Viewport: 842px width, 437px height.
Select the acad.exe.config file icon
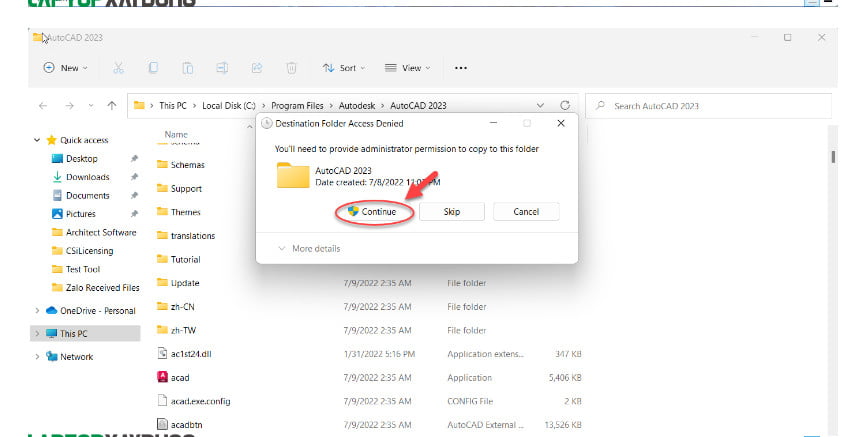click(x=162, y=401)
